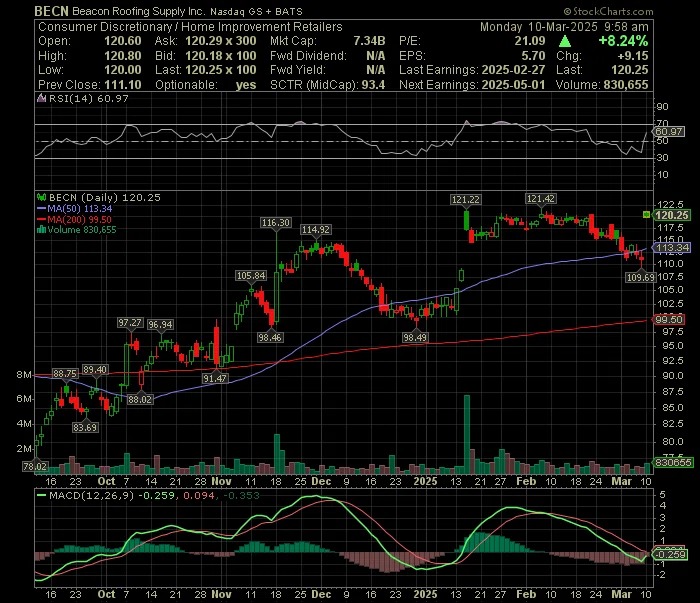Click the 114.92 peak price label
Screen dimensions: 700x603
316,229
